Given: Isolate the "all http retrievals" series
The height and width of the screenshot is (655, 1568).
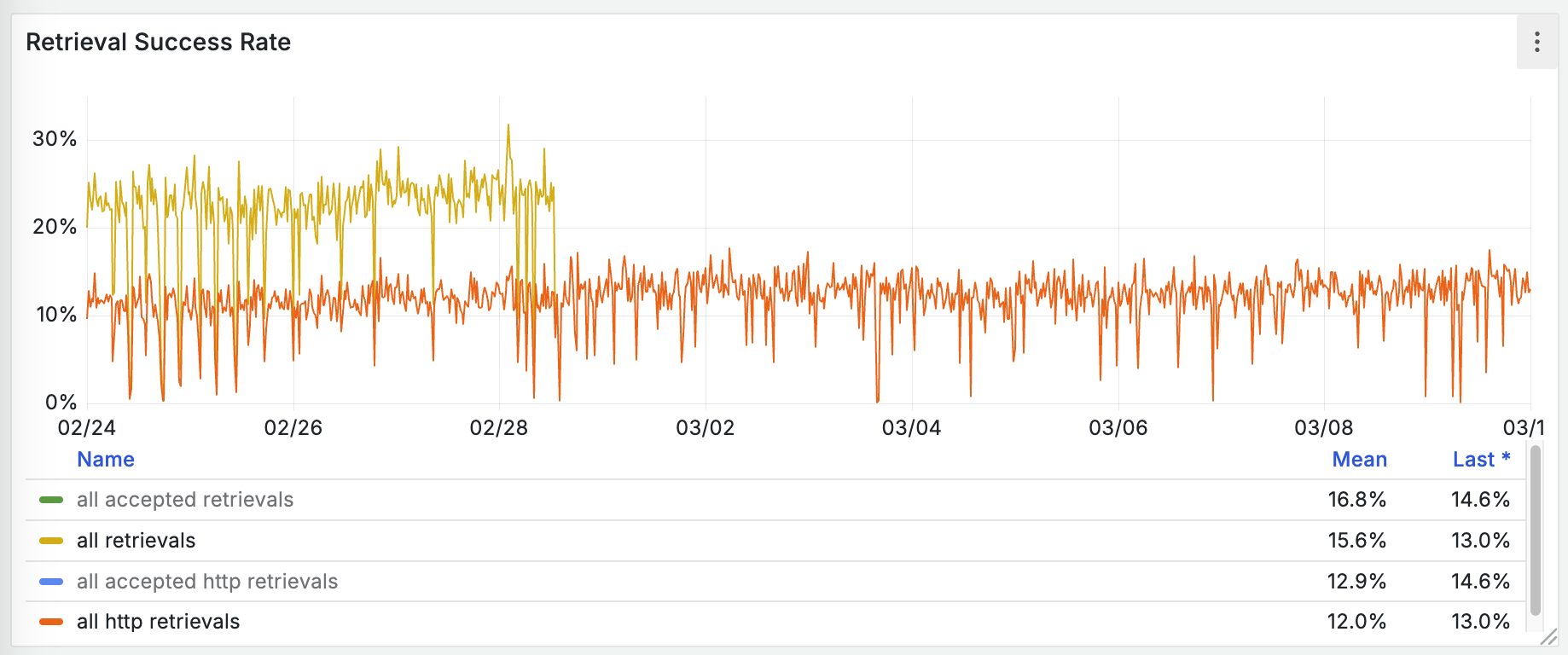Looking at the screenshot, I should click(158, 622).
